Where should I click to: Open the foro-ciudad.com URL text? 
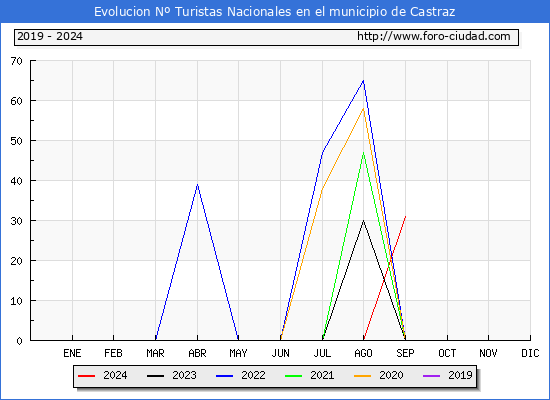[434, 36]
